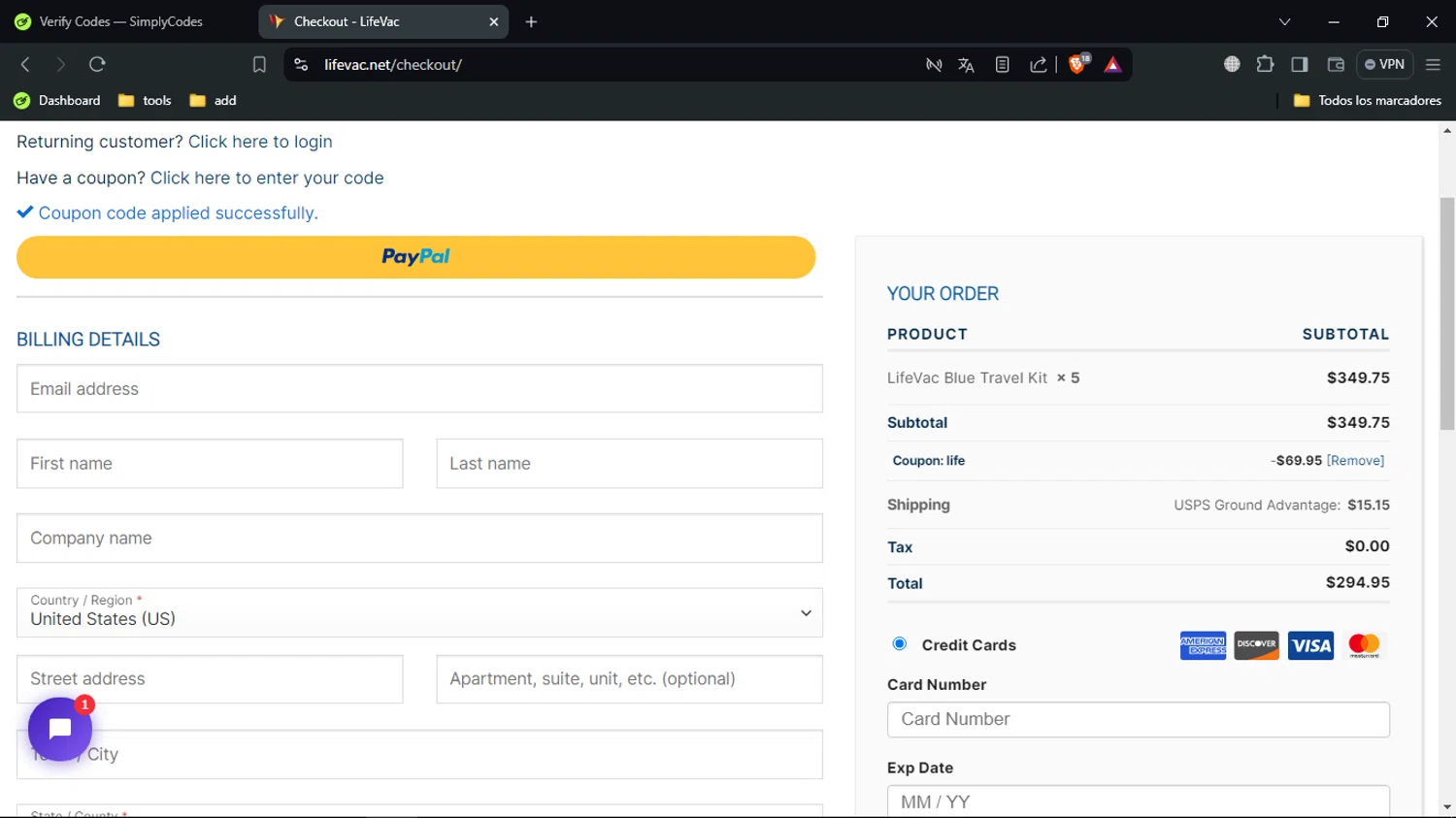This screenshot has width=1456, height=818.
Task: Click the American Express card logo
Action: pyautogui.click(x=1203, y=645)
